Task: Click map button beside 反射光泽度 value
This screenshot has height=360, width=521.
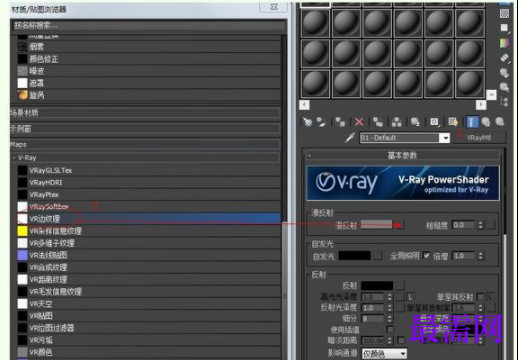Action: [400, 307]
